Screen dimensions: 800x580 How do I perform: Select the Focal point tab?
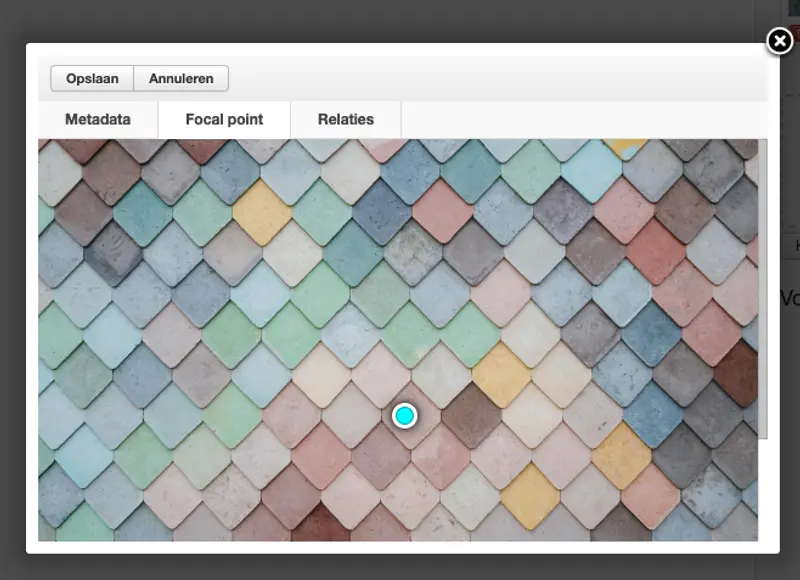tap(224, 119)
